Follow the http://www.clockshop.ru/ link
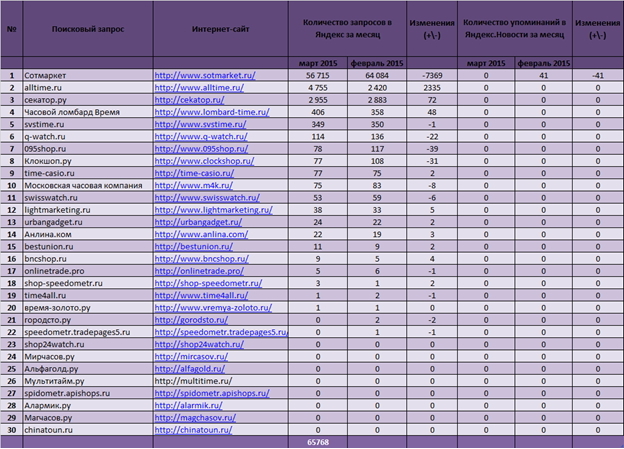Viewport: 624px width, 449px height. coord(204,161)
